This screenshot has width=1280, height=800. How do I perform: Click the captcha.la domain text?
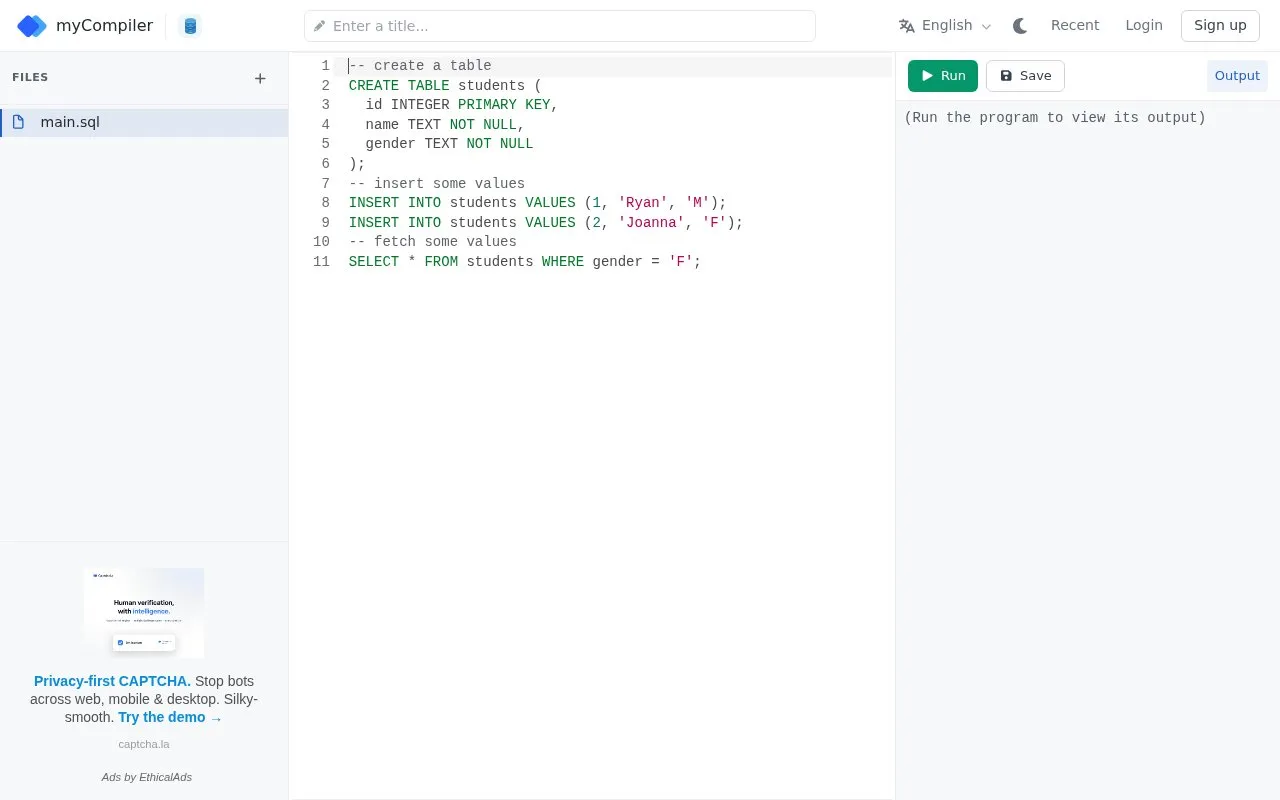[144, 744]
